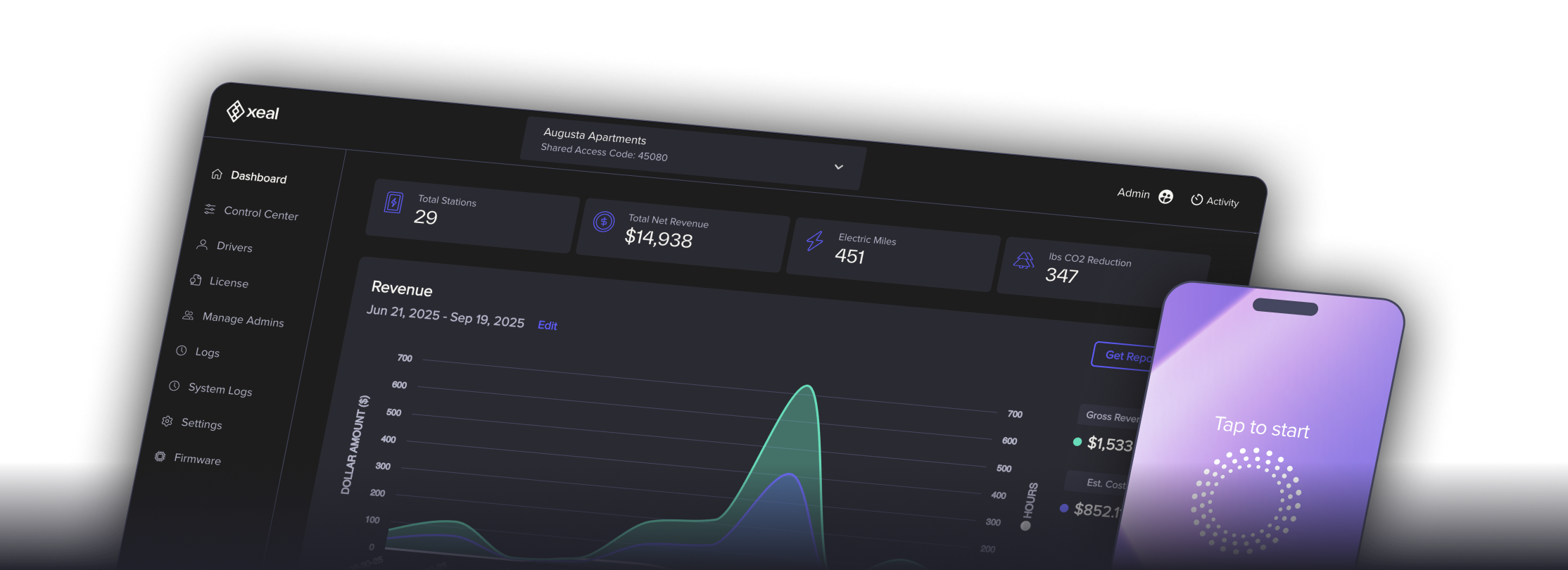This screenshot has height=570, width=1568.
Task: Click the License icon in sidebar
Action: pyautogui.click(x=196, y=280)
